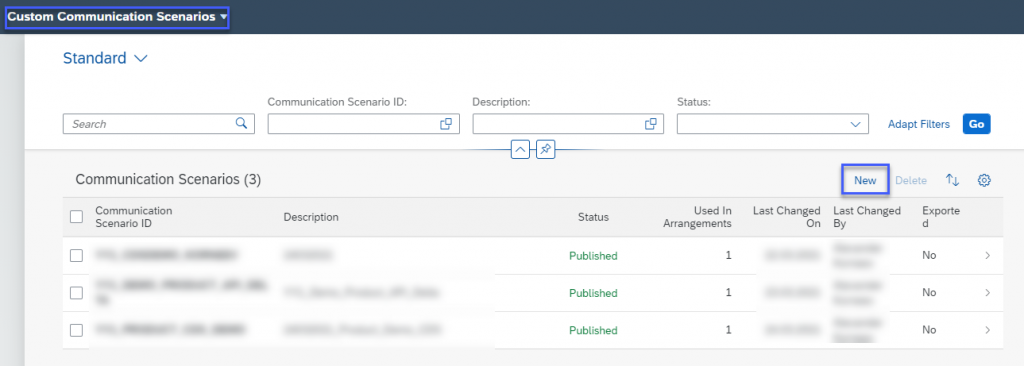Open Custom Communication Scenarios title menu
The height and width of the screenshot is (366, 1024).
pos(118,17)
